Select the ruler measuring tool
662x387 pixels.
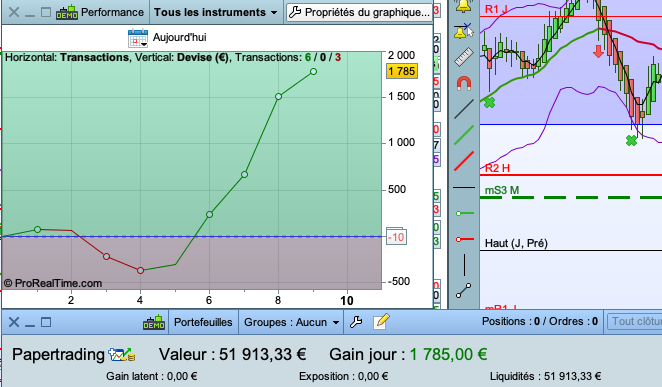click(x=464, y=57)
